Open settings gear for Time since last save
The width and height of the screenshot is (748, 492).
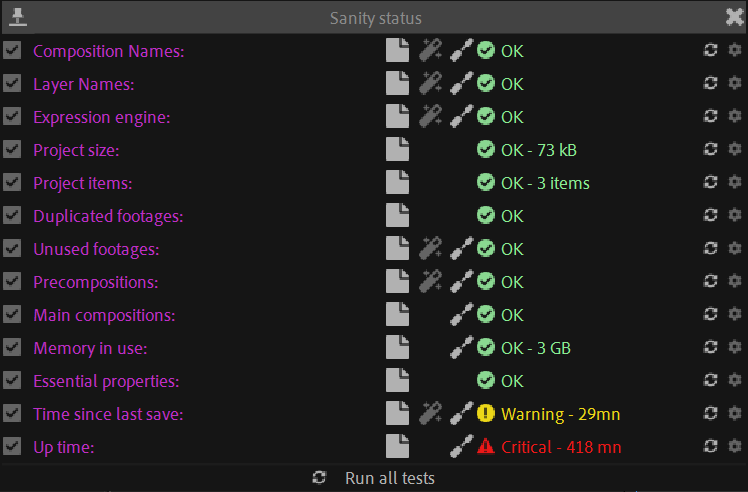734,414
